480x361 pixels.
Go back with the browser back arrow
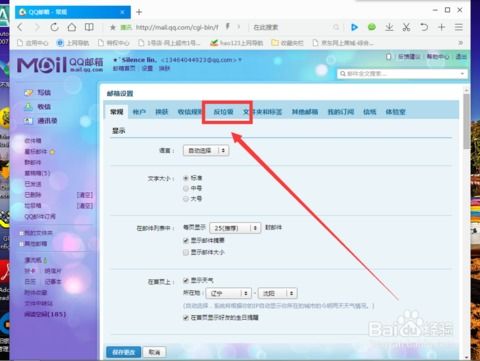[20, 27]
